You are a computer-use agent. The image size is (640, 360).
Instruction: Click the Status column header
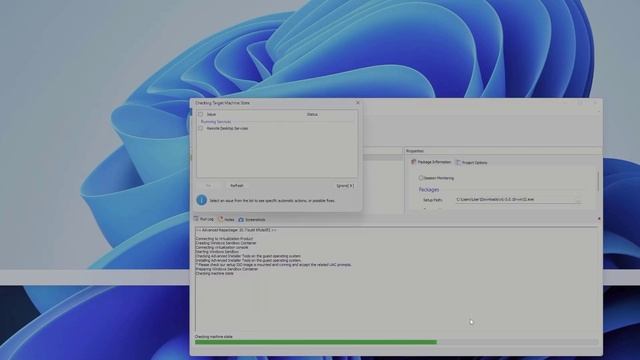(312, 114)
